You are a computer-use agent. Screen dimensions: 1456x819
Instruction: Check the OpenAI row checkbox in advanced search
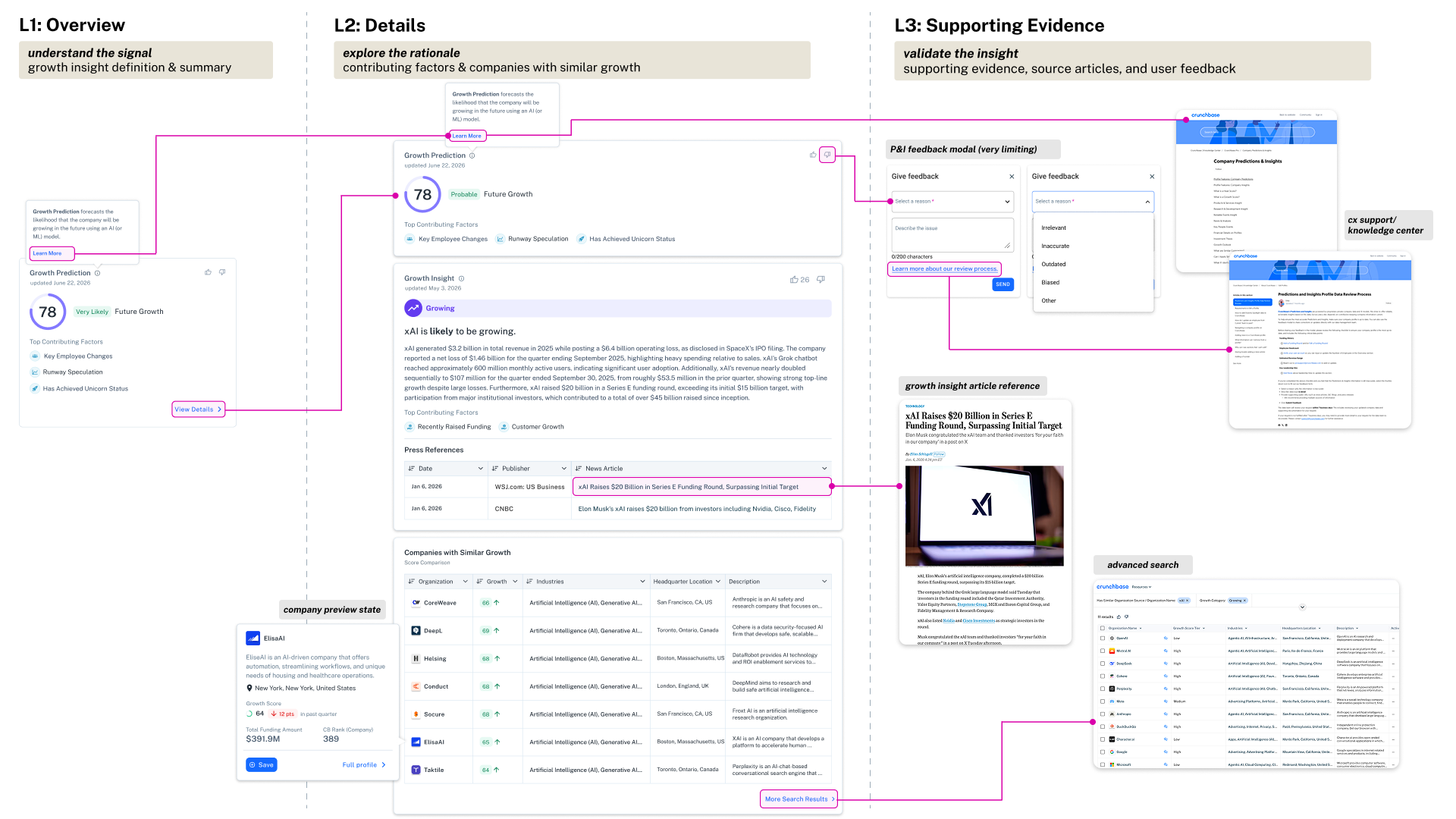click(x=1103, y=639)
